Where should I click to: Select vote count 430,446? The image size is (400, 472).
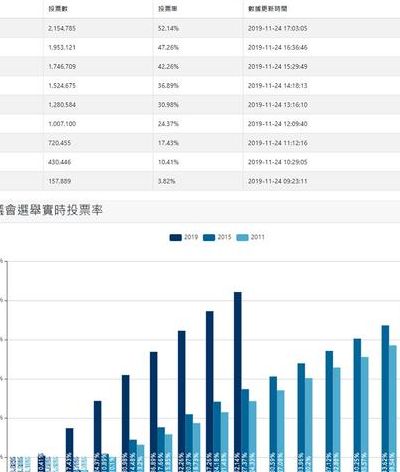click(x=60, y=162)
